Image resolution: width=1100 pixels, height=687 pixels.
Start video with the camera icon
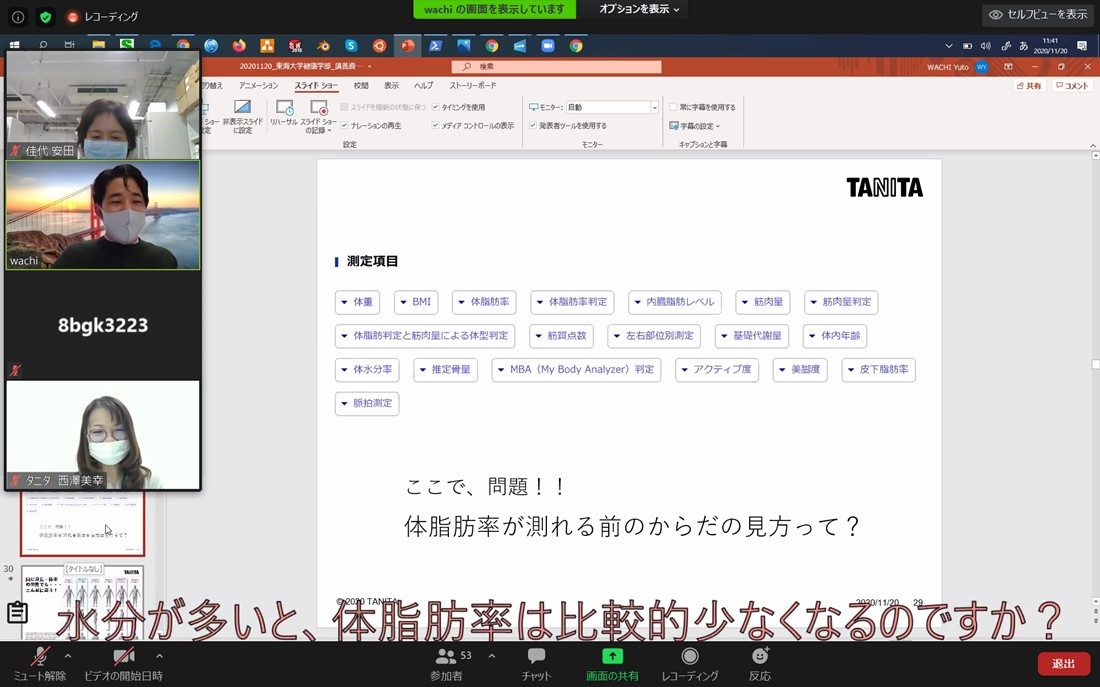(x=123, y=663)
